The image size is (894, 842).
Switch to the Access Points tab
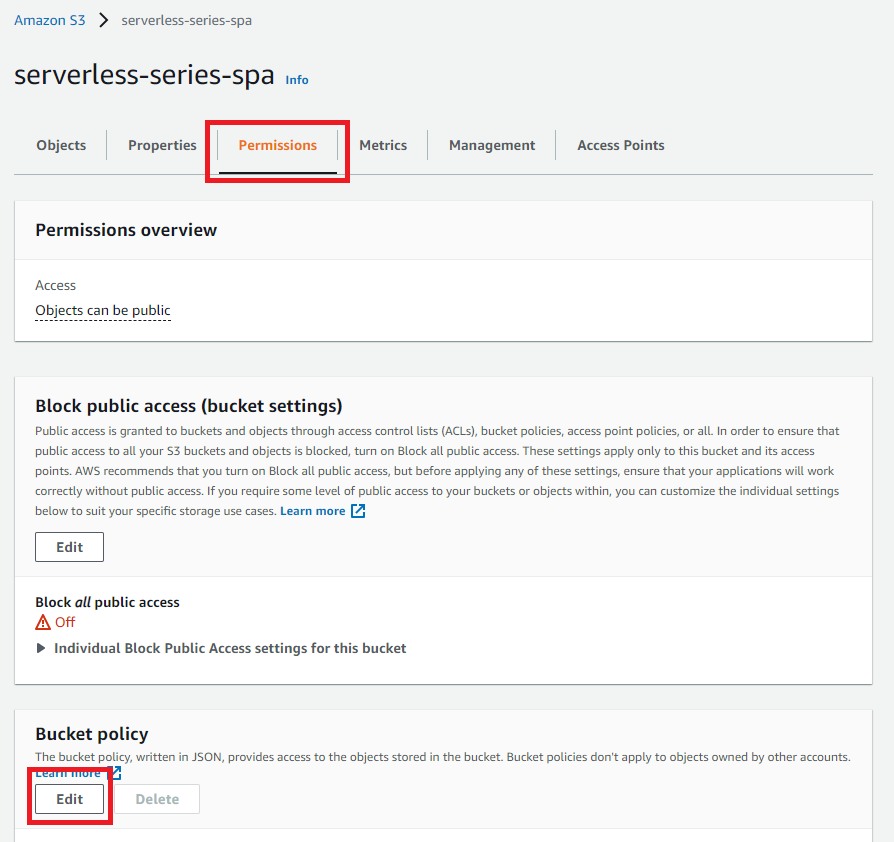pyautogui.click(x=620, y=145)
